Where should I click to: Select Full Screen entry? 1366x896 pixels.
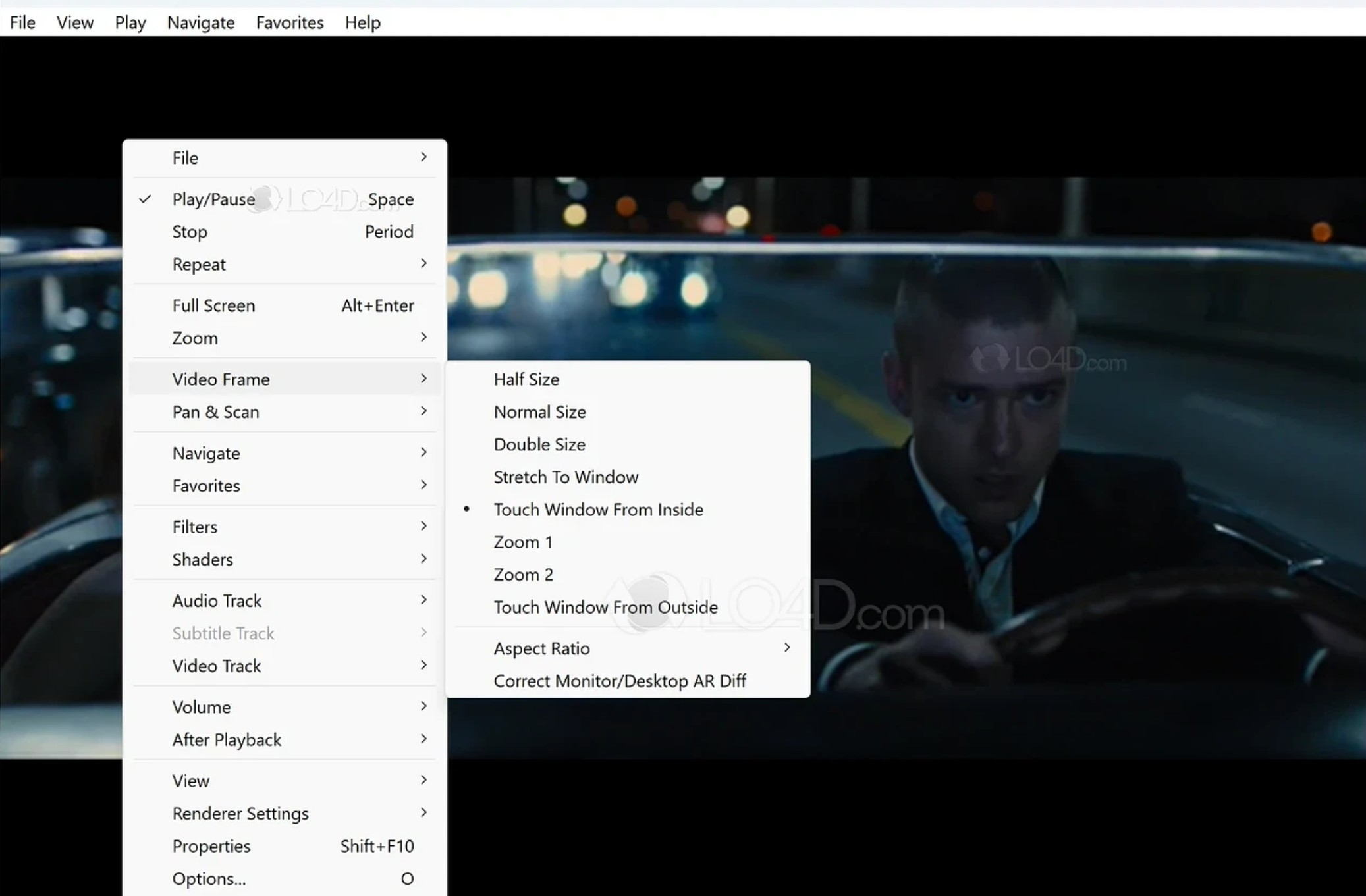coord(285,305)
